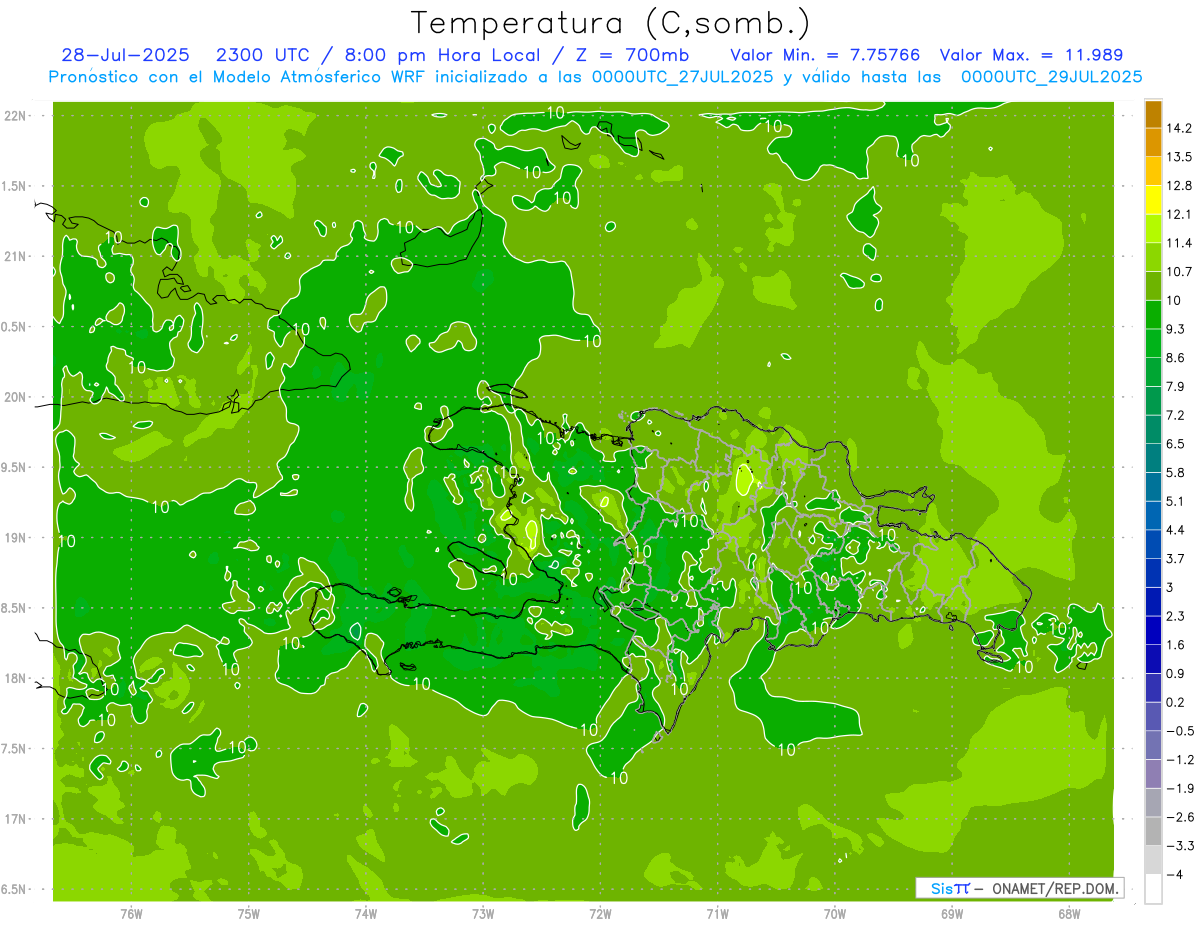The height and width of the screenshot is (927, 1200).
Task: Click the purple colorbar segment between -1.2 and -1.9
Action: click(1153, 773)
